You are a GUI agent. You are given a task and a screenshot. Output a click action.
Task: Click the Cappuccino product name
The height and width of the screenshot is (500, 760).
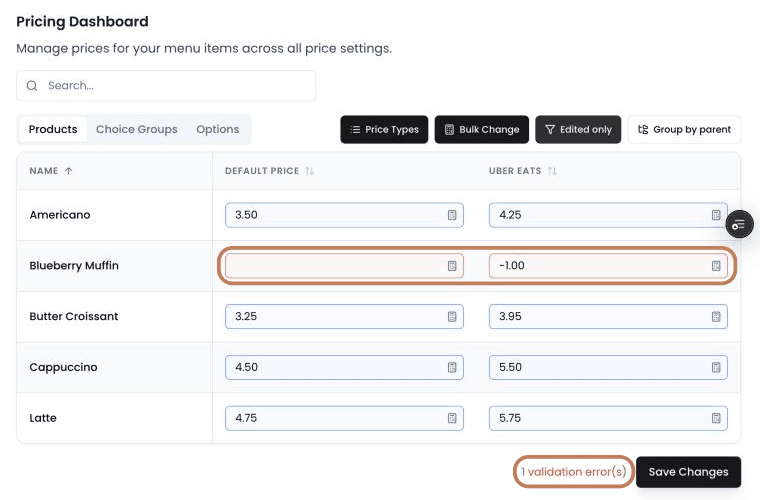[x=63, y=368]
